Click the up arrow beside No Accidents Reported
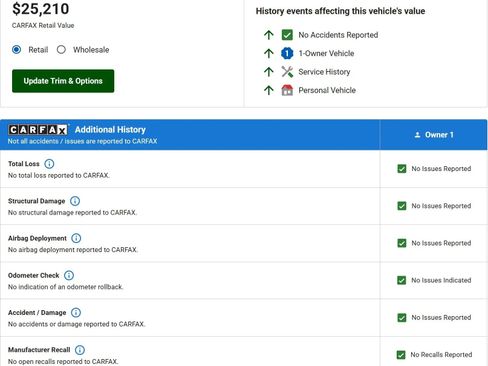The width and height of the screenshot is (488, 366). pos(269,35)
